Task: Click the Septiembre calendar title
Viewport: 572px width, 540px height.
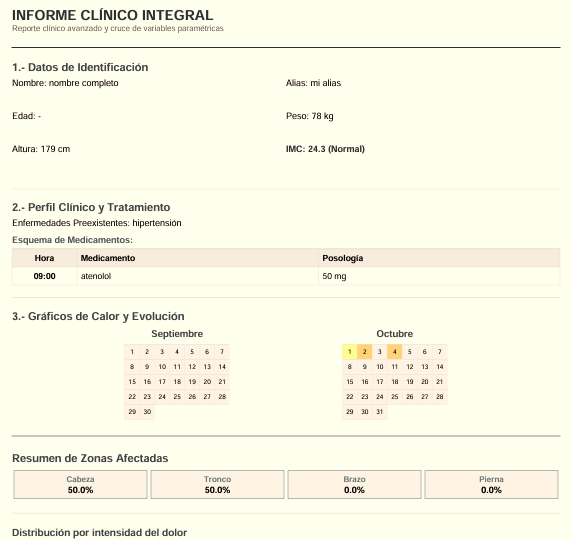Action: tap(177, 334)
